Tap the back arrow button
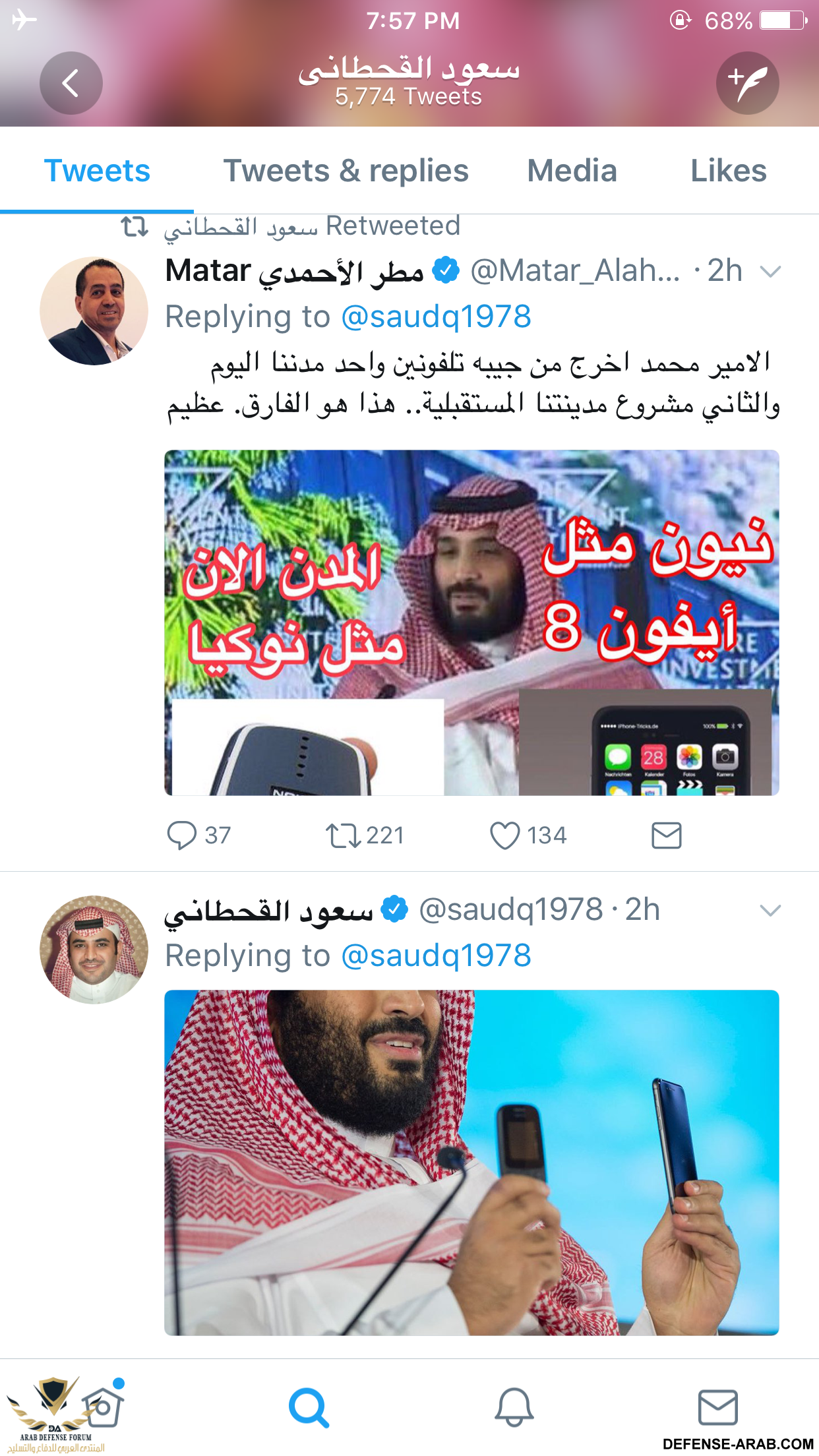 71,83
